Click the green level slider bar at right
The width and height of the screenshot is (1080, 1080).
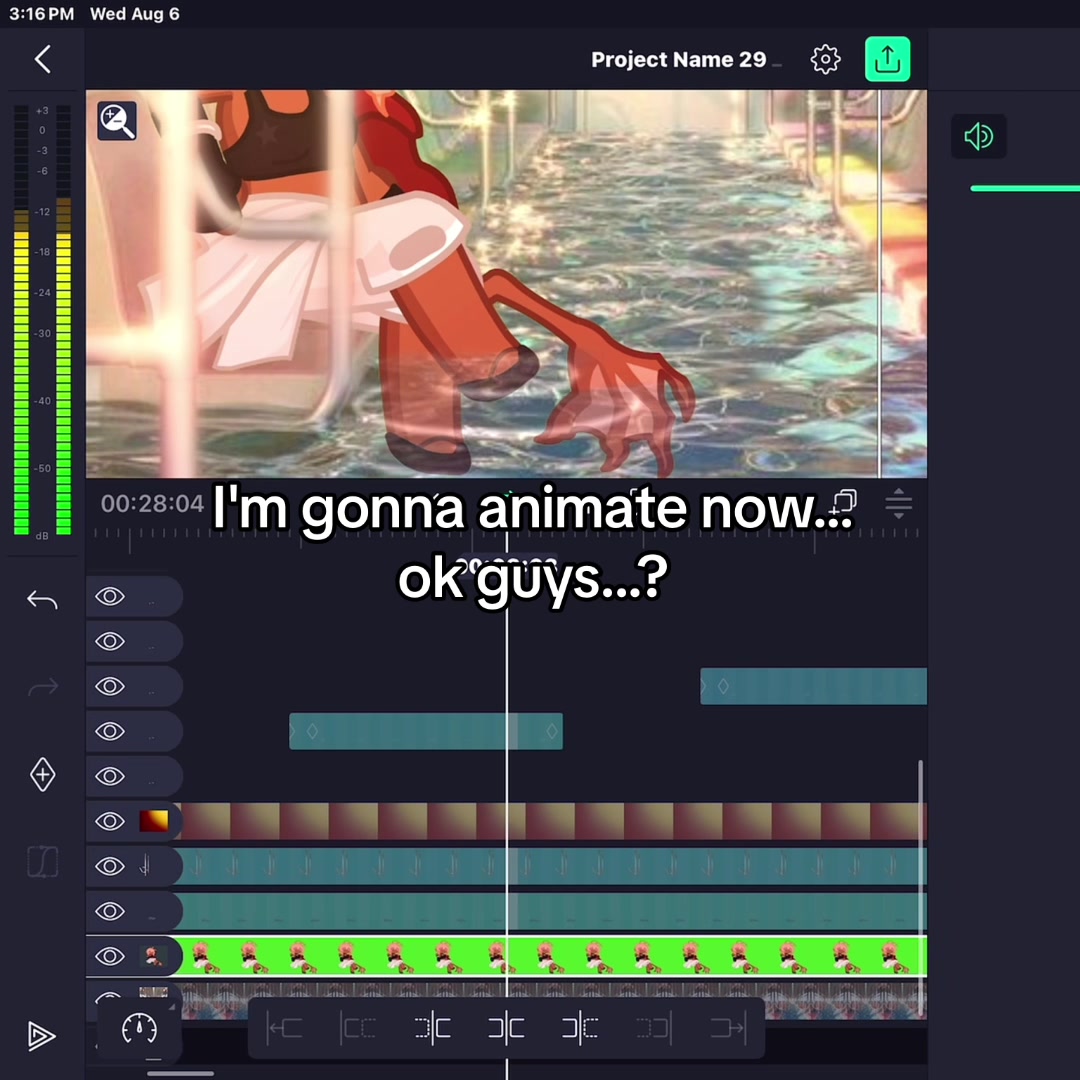click(x=1025, y=188)
